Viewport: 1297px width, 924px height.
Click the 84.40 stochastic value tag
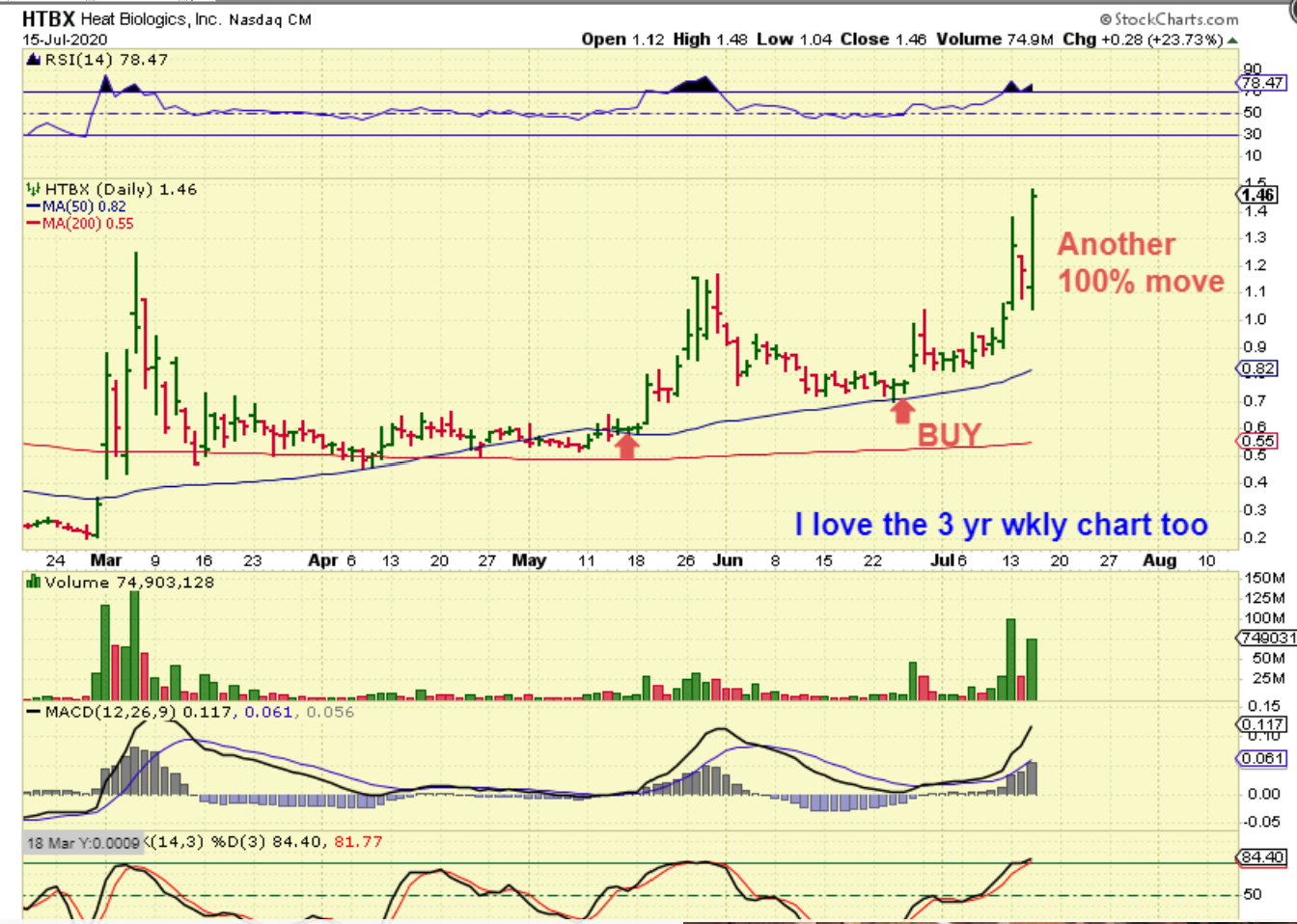tap(1262, 857)
